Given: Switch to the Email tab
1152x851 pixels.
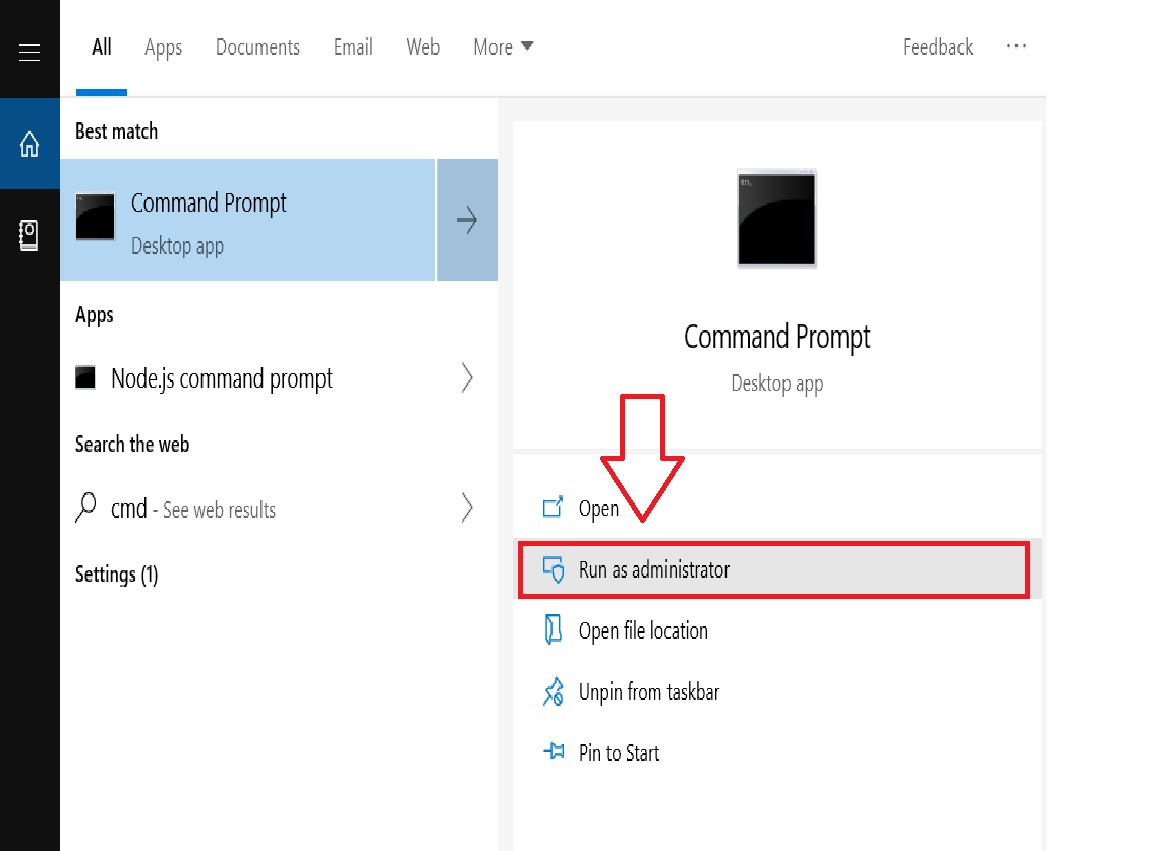Looking at the screenshot, I should [x=353, y=47].
